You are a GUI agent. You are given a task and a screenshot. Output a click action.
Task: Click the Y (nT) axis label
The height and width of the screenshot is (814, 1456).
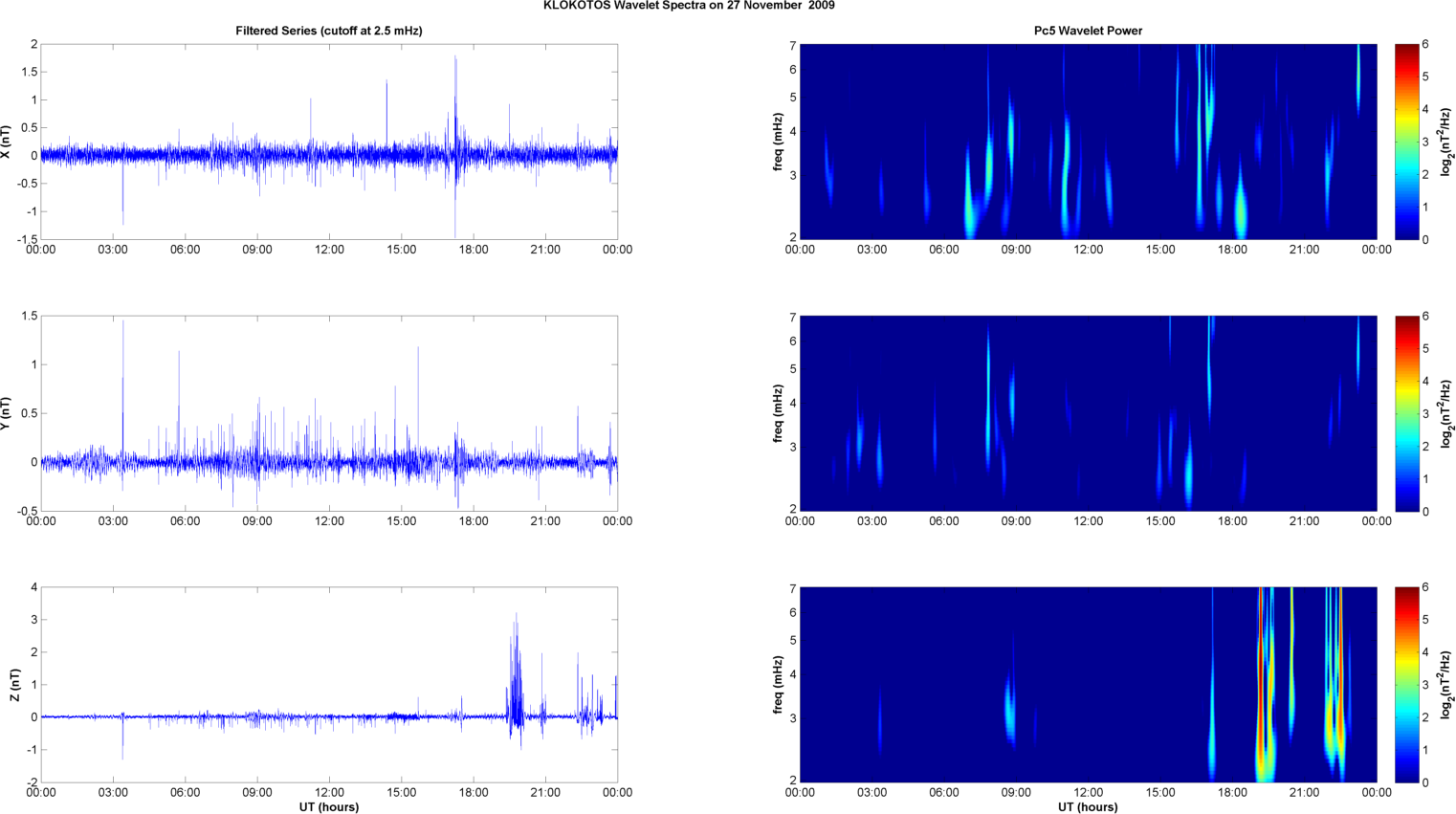7,413
